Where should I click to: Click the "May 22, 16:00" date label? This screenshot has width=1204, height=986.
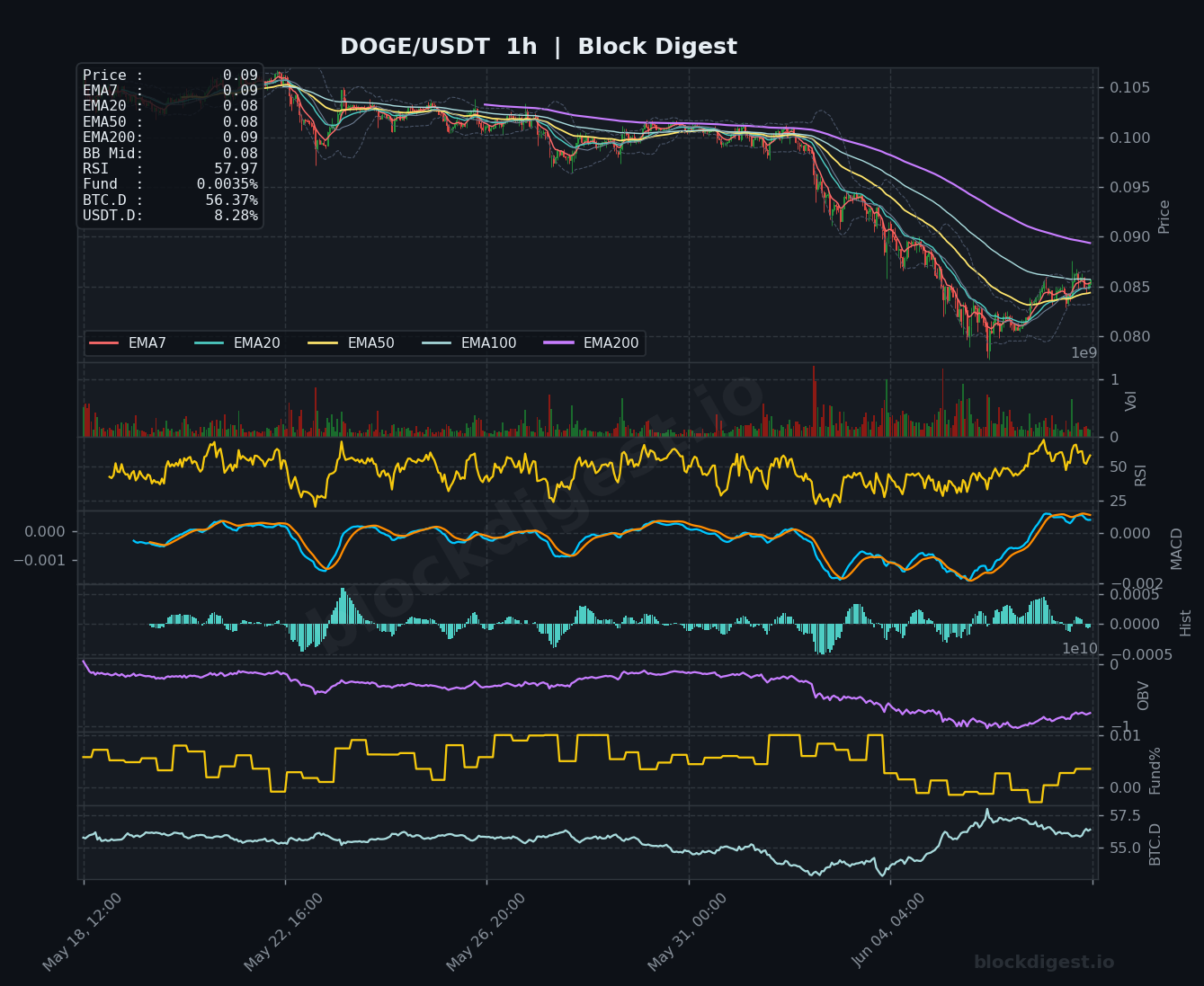(x=283, y=932)
